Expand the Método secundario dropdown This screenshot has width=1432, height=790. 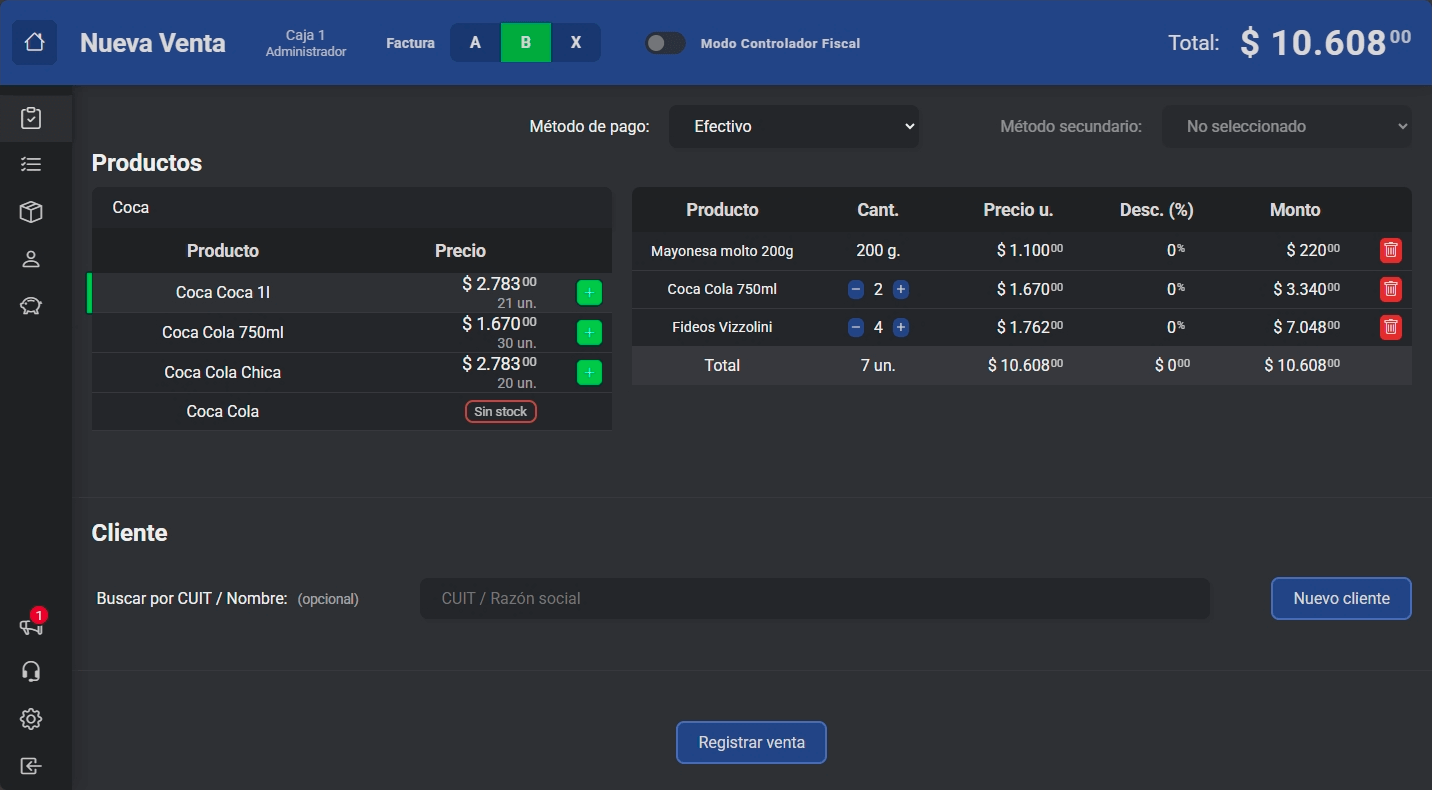click(1286, 127)
